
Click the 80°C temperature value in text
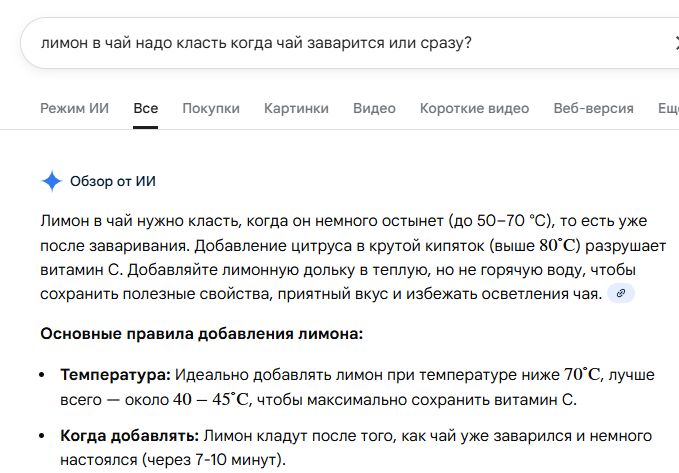pyautogui.click(x=559, y=245)
